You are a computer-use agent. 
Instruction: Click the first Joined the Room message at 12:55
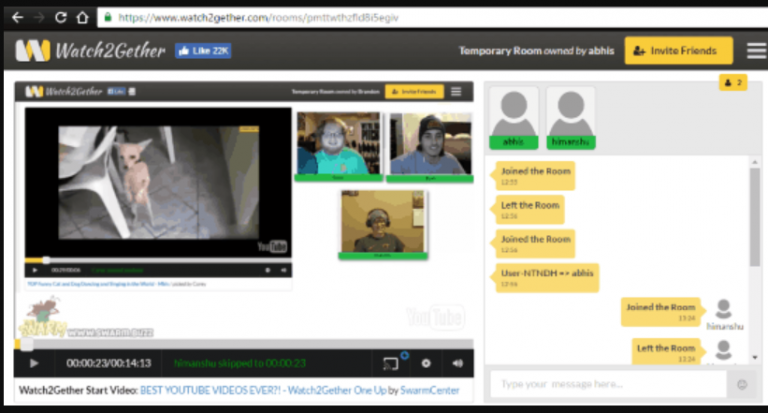pos(535,175)
